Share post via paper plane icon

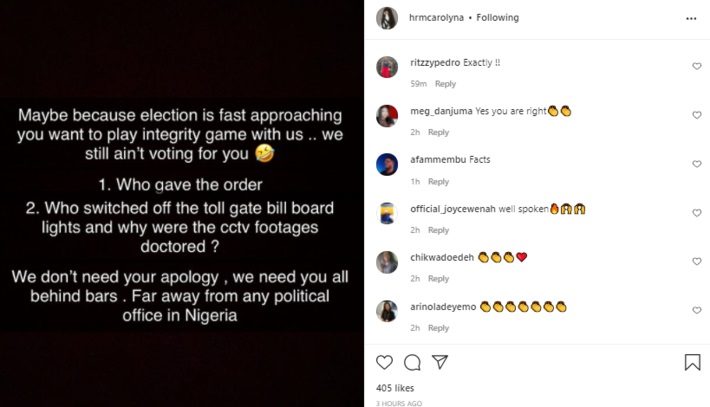coord(440,362)
